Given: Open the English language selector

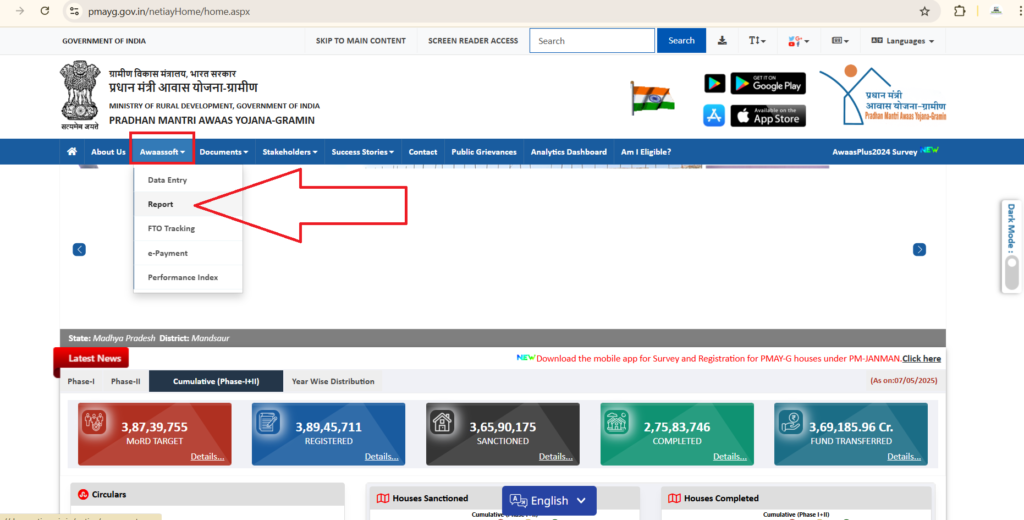Looking at the screenshot, I should [x=549, y=500].
